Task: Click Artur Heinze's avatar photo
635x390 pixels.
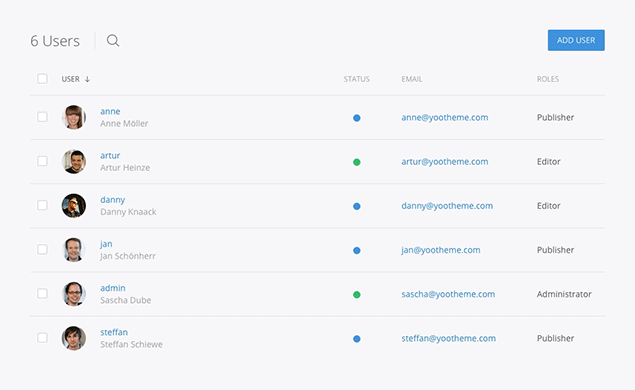Action: tap(74, 161)
